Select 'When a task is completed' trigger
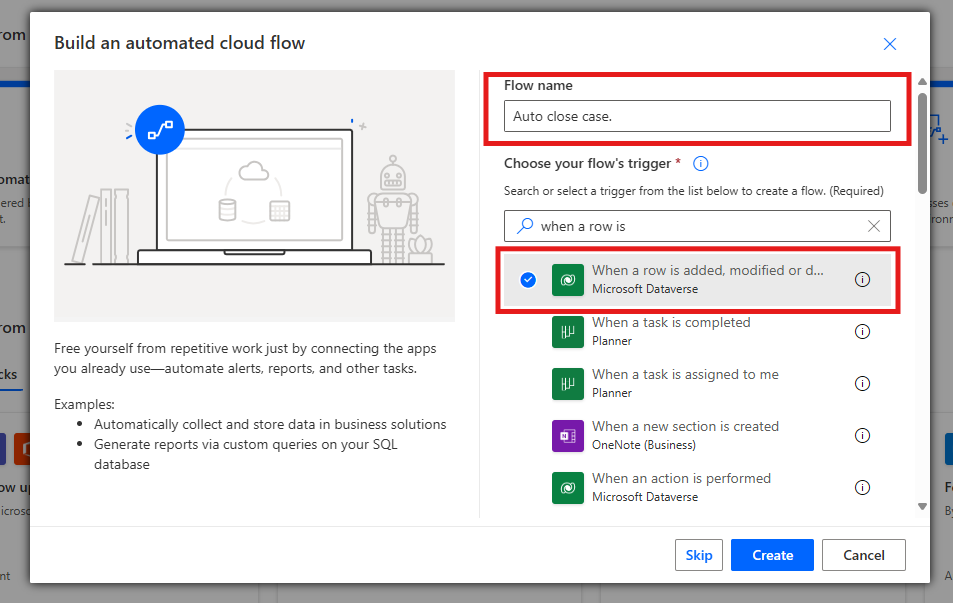Image resolution: width=953 pixels, height=603 pixels. click(670, 323)
